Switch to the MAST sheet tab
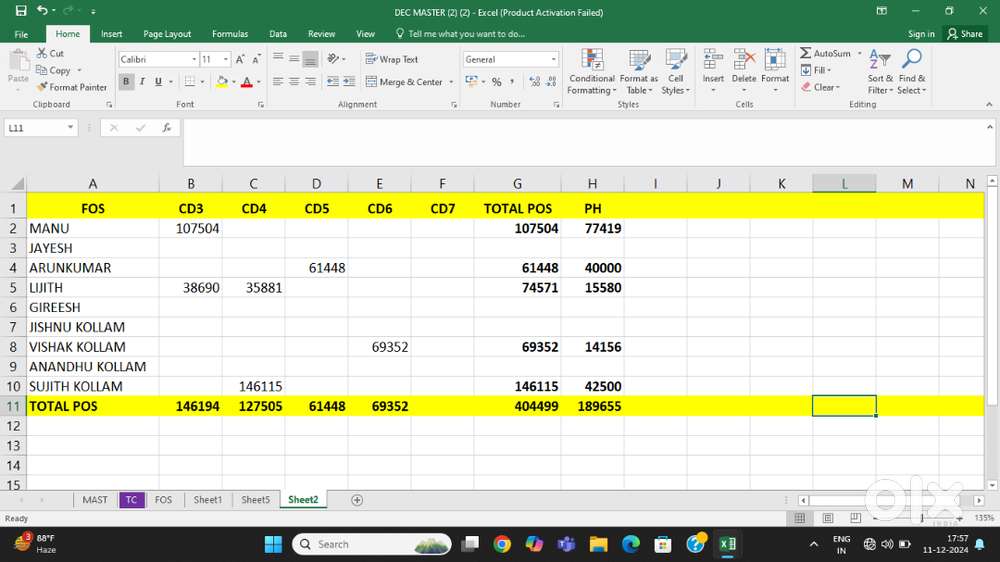Viewport: 1000px width, 562px height. click(x=95, y=500)
